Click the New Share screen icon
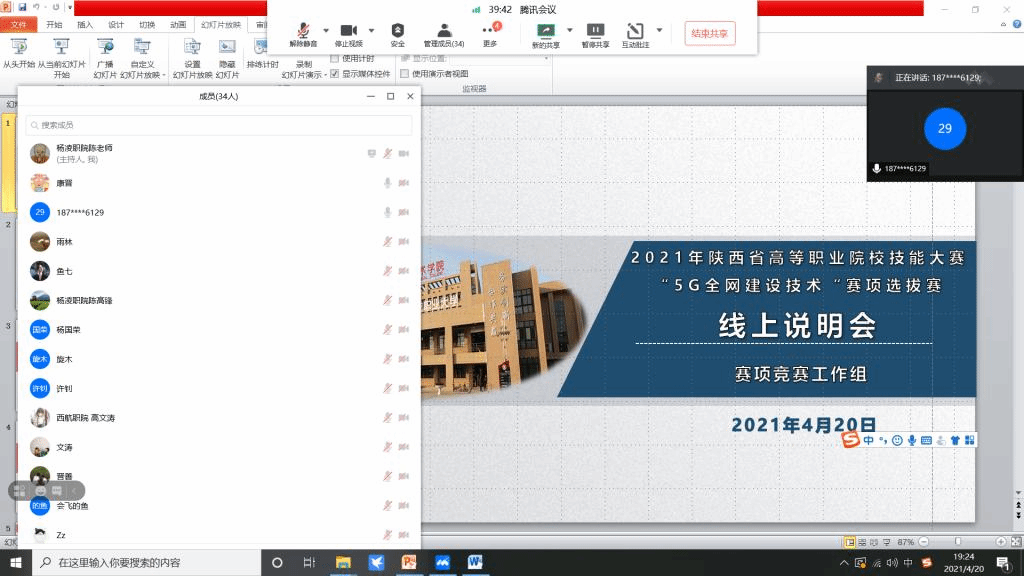 tap(545, 31)
